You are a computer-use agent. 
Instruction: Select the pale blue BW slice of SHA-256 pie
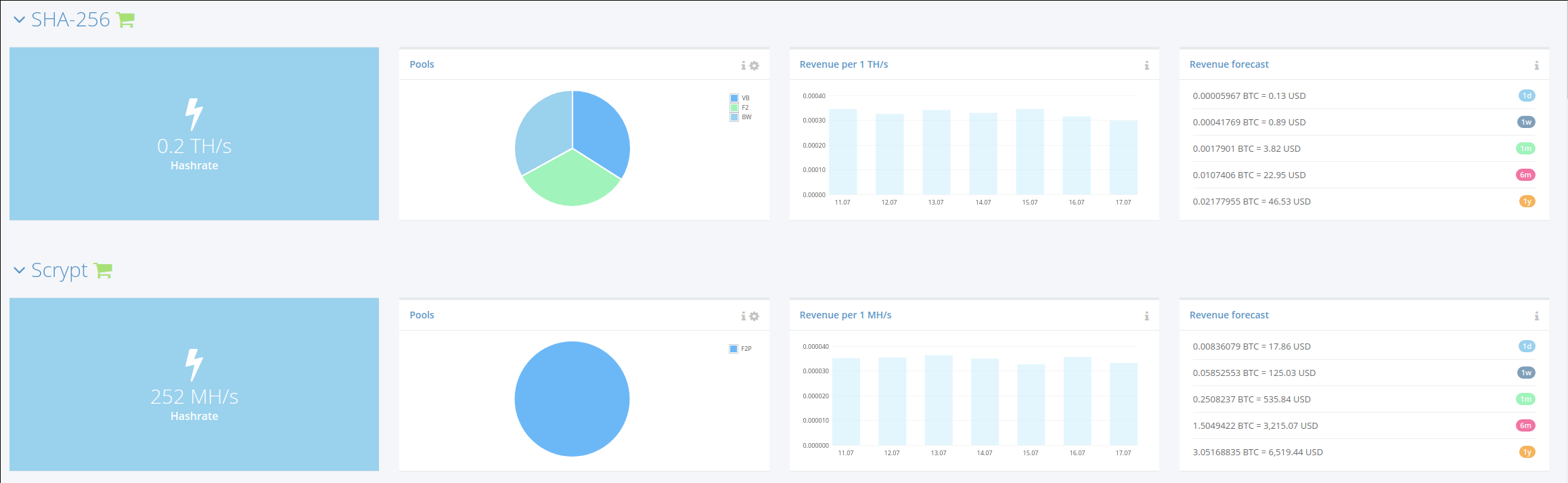point(543,132)
